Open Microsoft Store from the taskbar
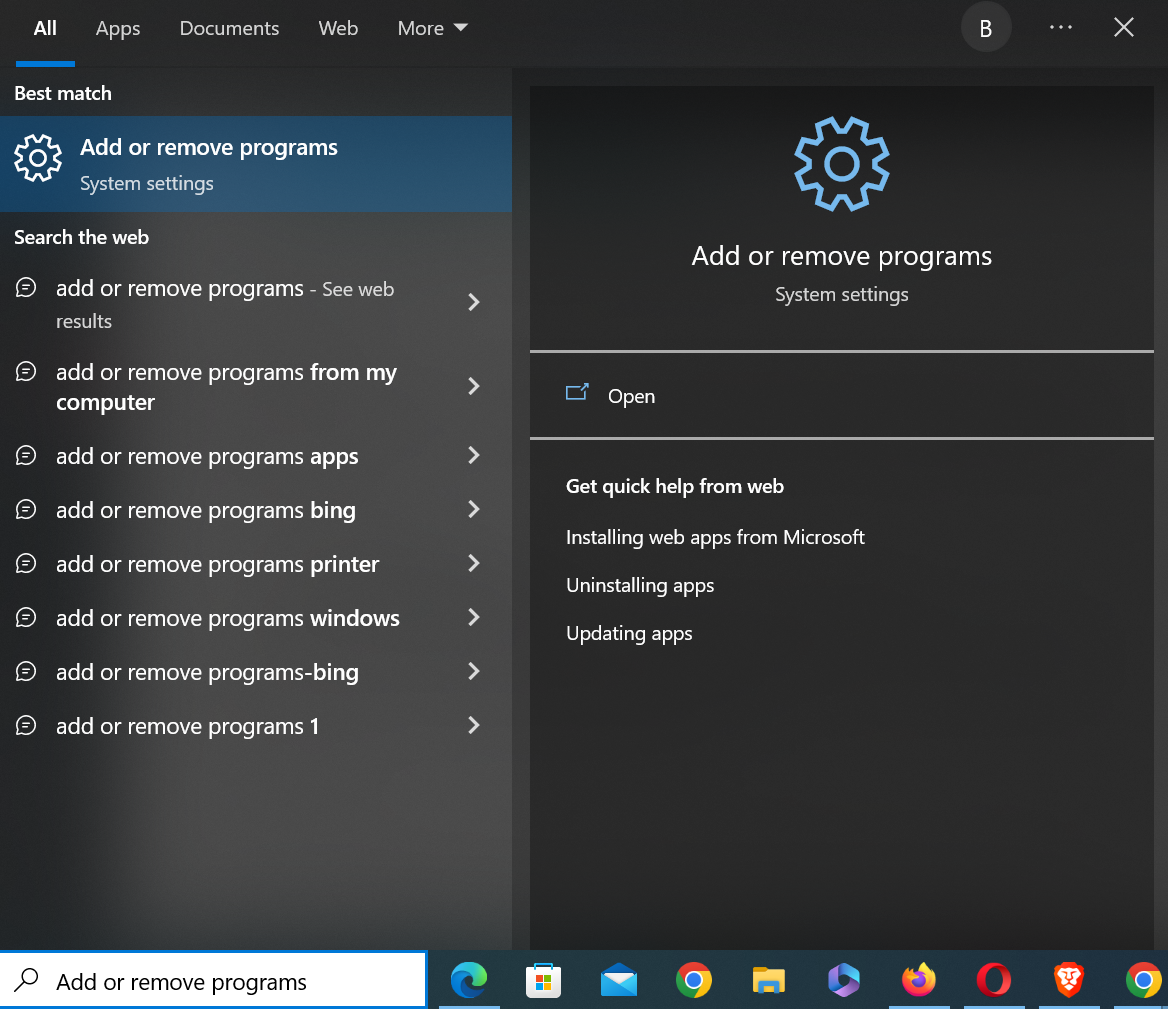Image resolution: width=1168 pixels, height=1009 pixels. coord(544,980)
